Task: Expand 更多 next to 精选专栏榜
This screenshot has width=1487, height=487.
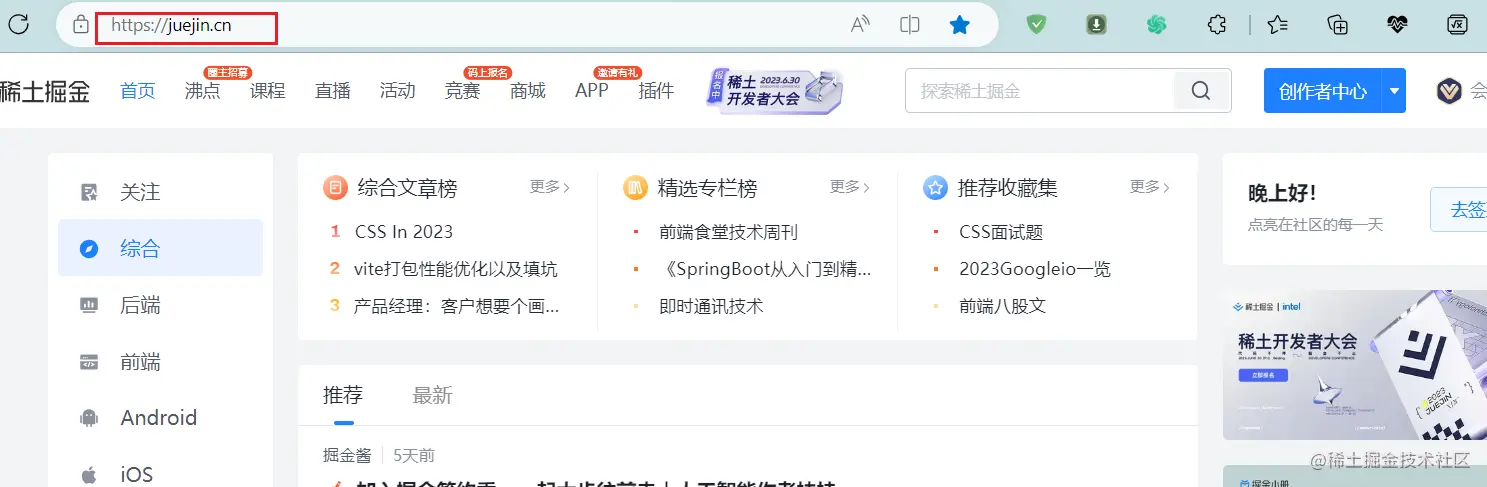Action: click(850, 187)
